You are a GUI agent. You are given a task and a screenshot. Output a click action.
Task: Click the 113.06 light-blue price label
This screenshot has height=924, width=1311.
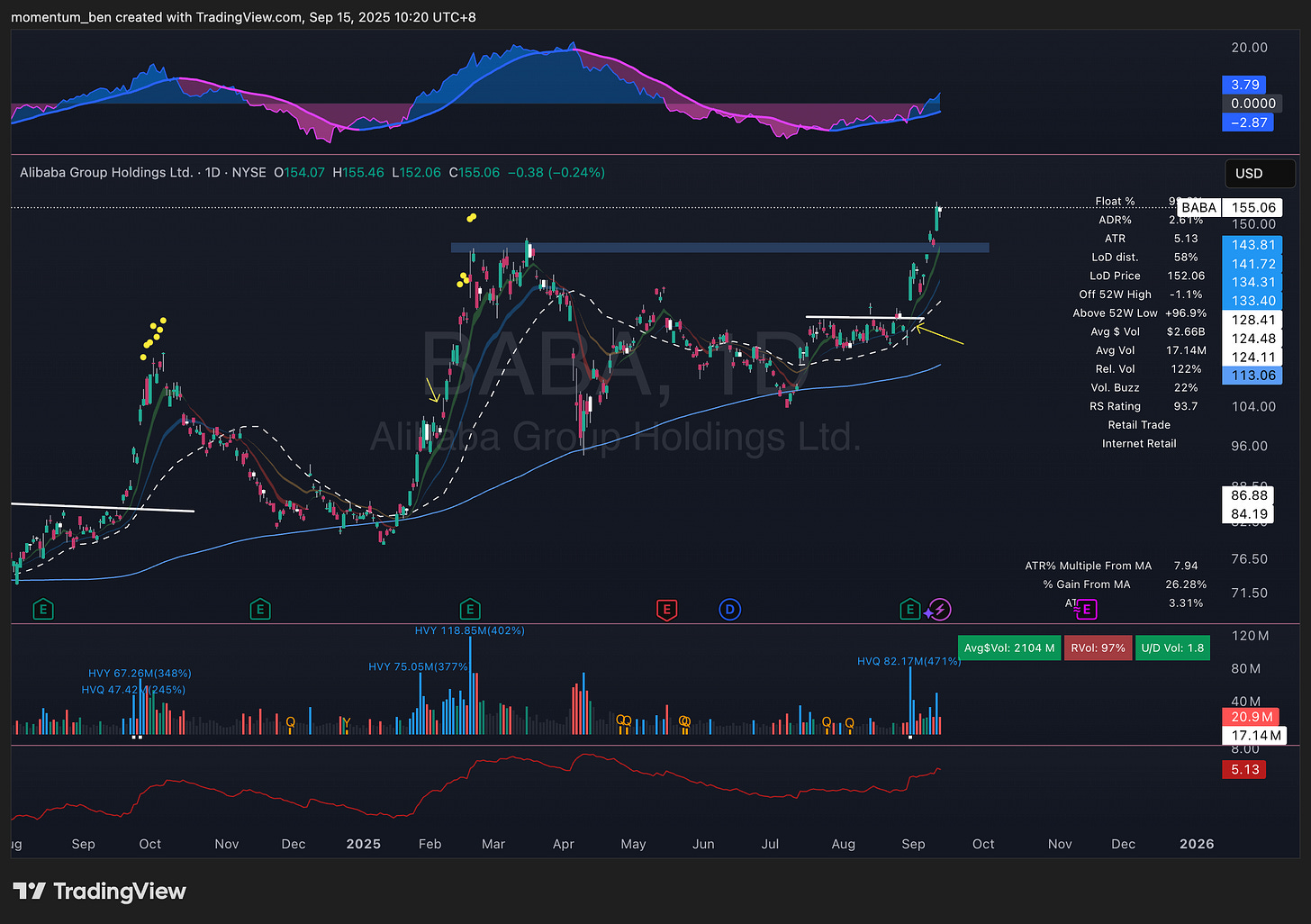(x=1252, y=376)
